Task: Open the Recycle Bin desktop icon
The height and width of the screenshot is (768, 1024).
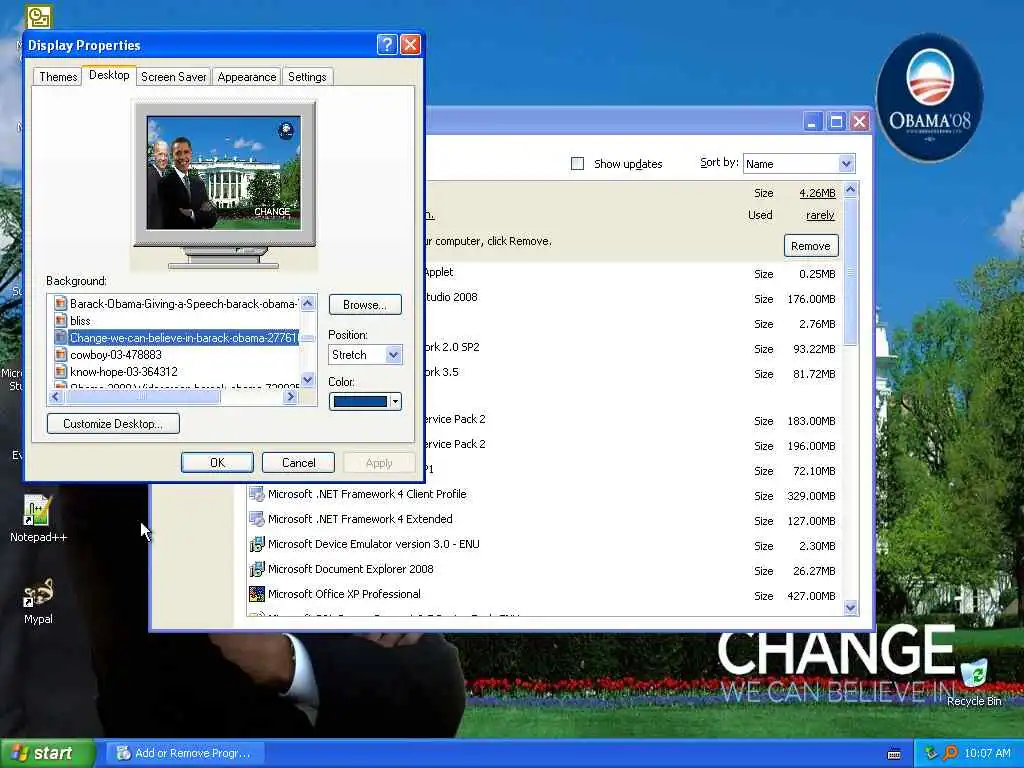Action: [x=974, y=682]
